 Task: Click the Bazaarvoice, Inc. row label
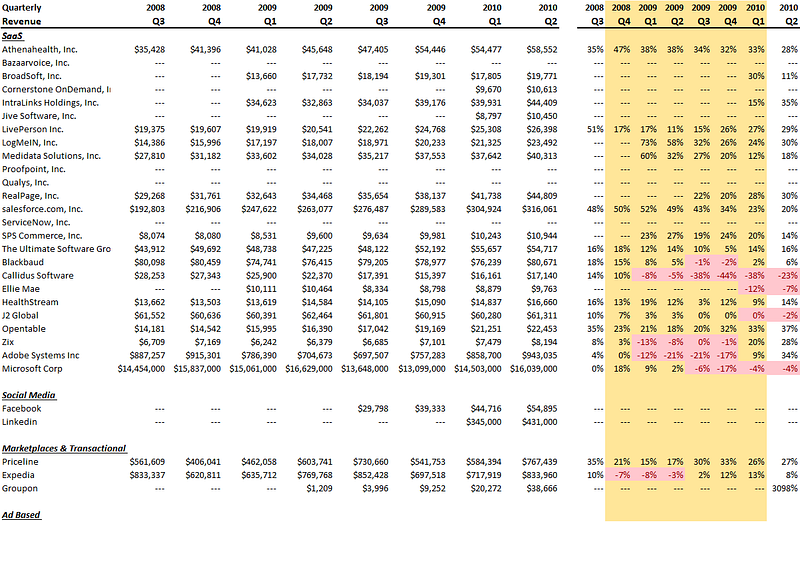[36, 63]
